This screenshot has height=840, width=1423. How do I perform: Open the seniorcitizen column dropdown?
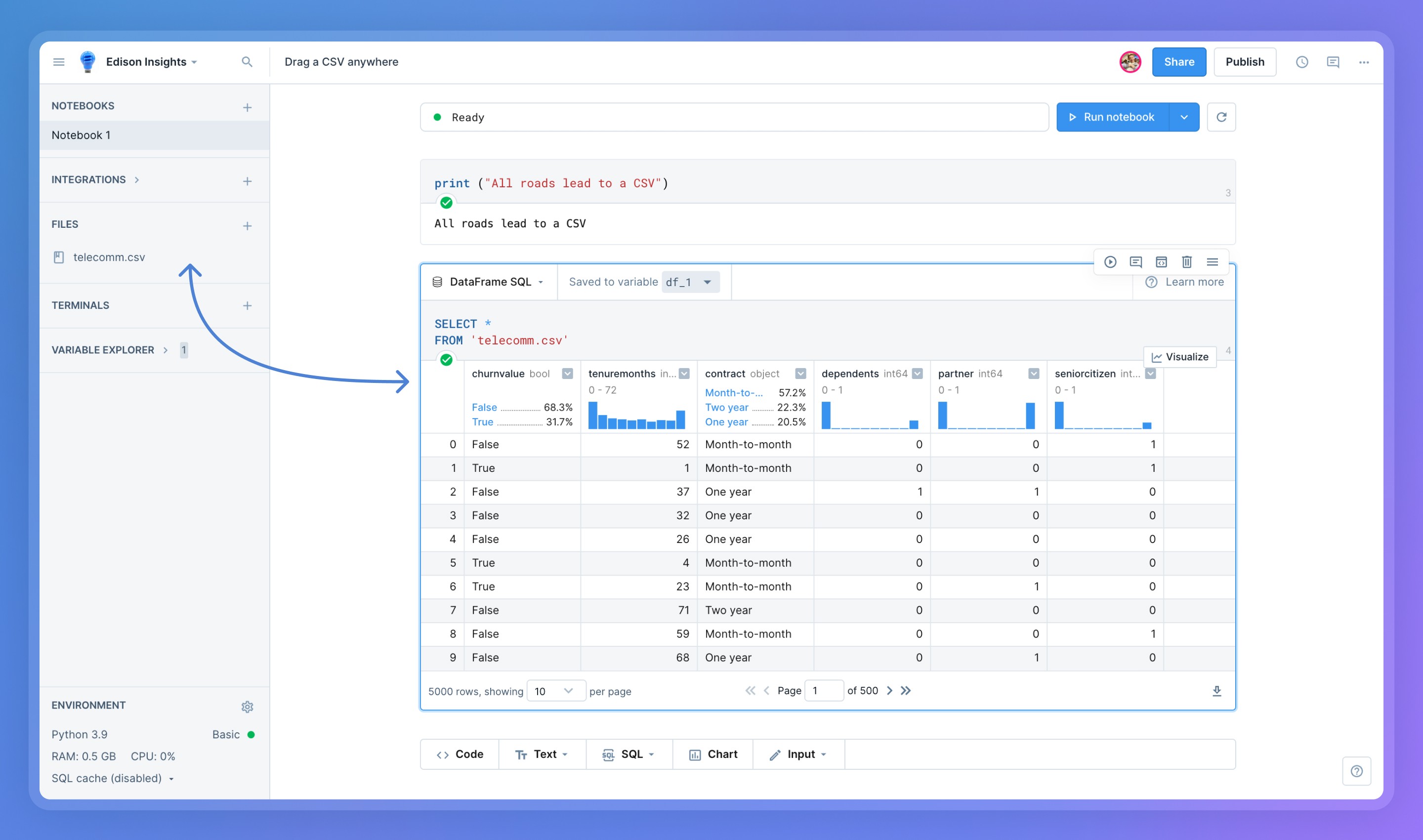click(1151, 374)
